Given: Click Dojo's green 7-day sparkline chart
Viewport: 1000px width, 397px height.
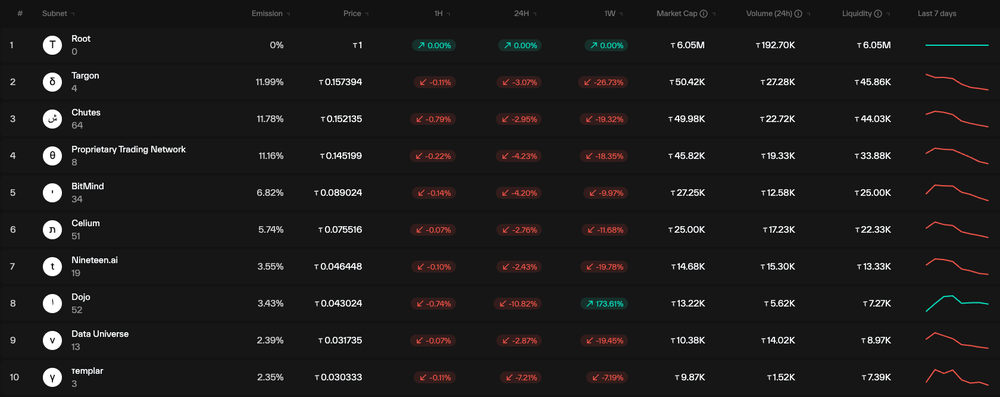Looking at the screenshot, I should (957, 303).
